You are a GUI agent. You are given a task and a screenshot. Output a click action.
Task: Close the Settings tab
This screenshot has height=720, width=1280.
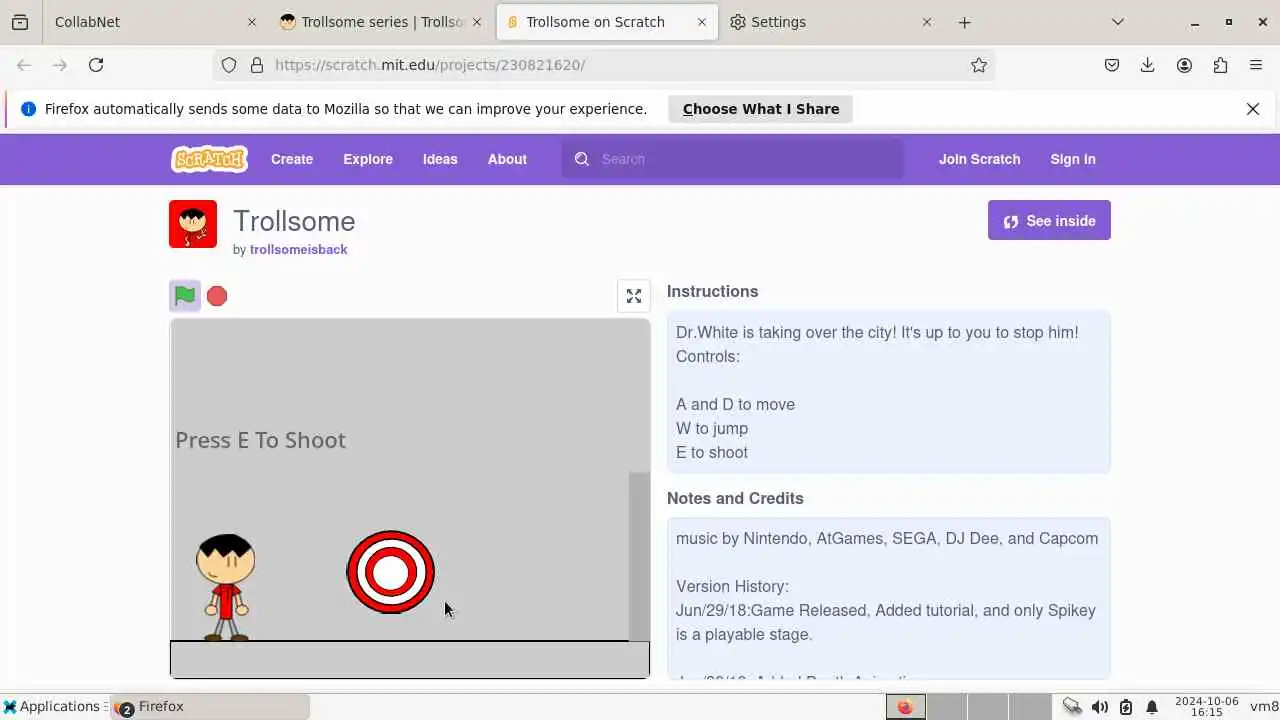click(x=926, y=22)
